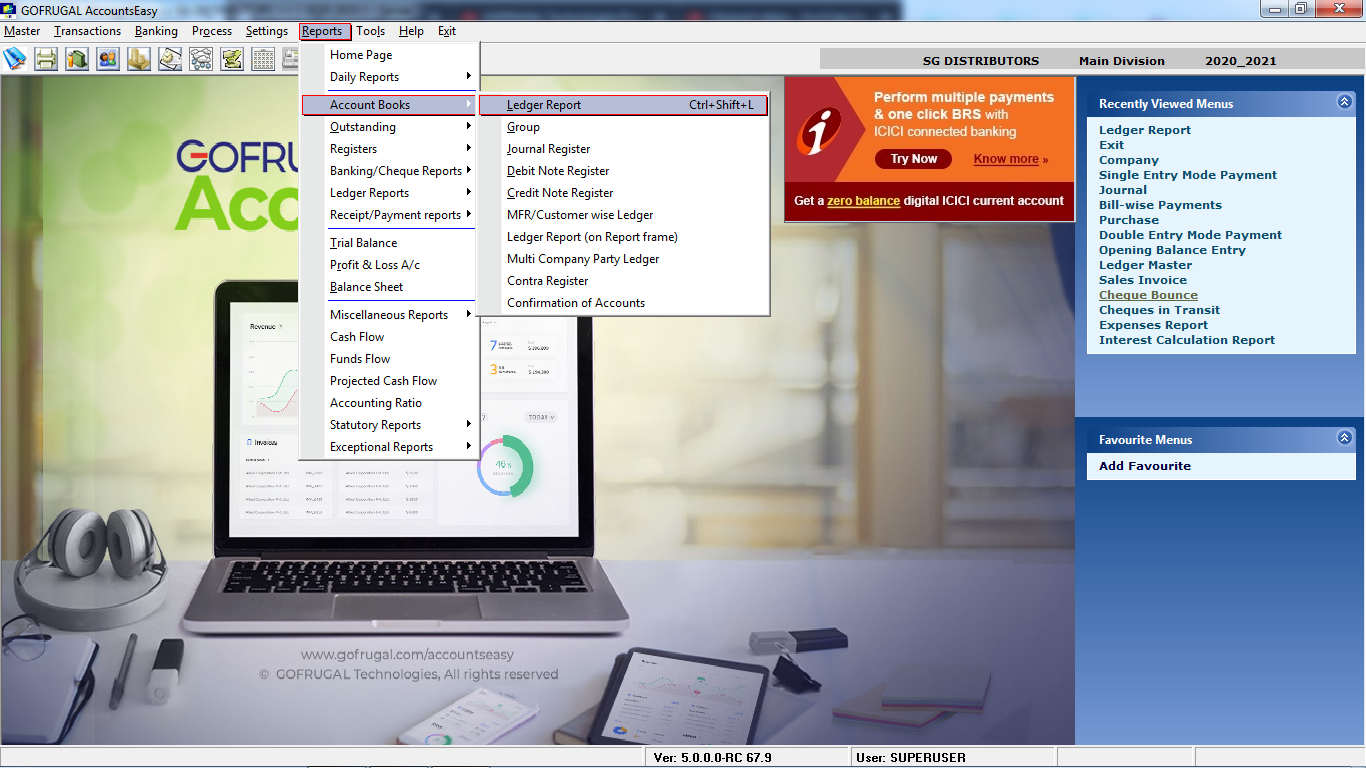
Task: Choose MFR/Customer wise Ledger
Action: click(624, 215)
